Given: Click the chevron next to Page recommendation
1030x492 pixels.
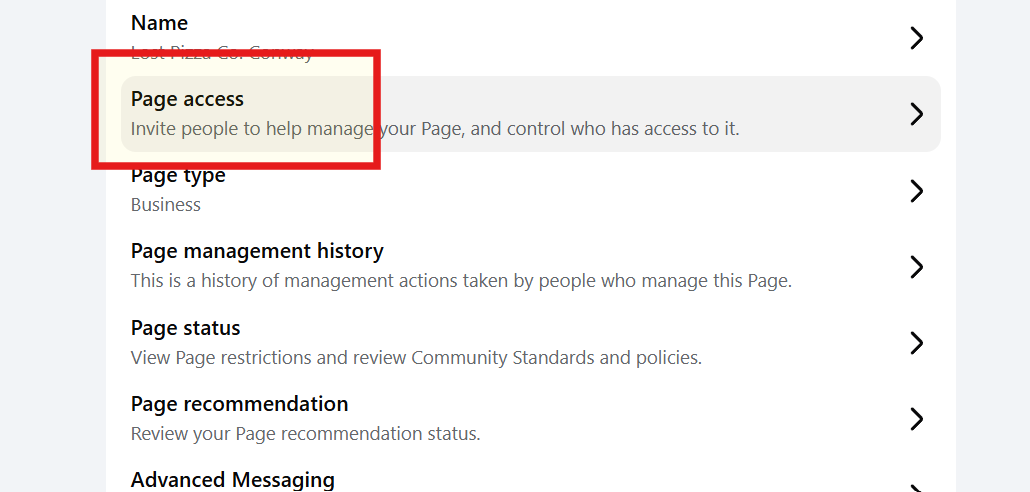Looking at the screenshot, I should 916,419.
